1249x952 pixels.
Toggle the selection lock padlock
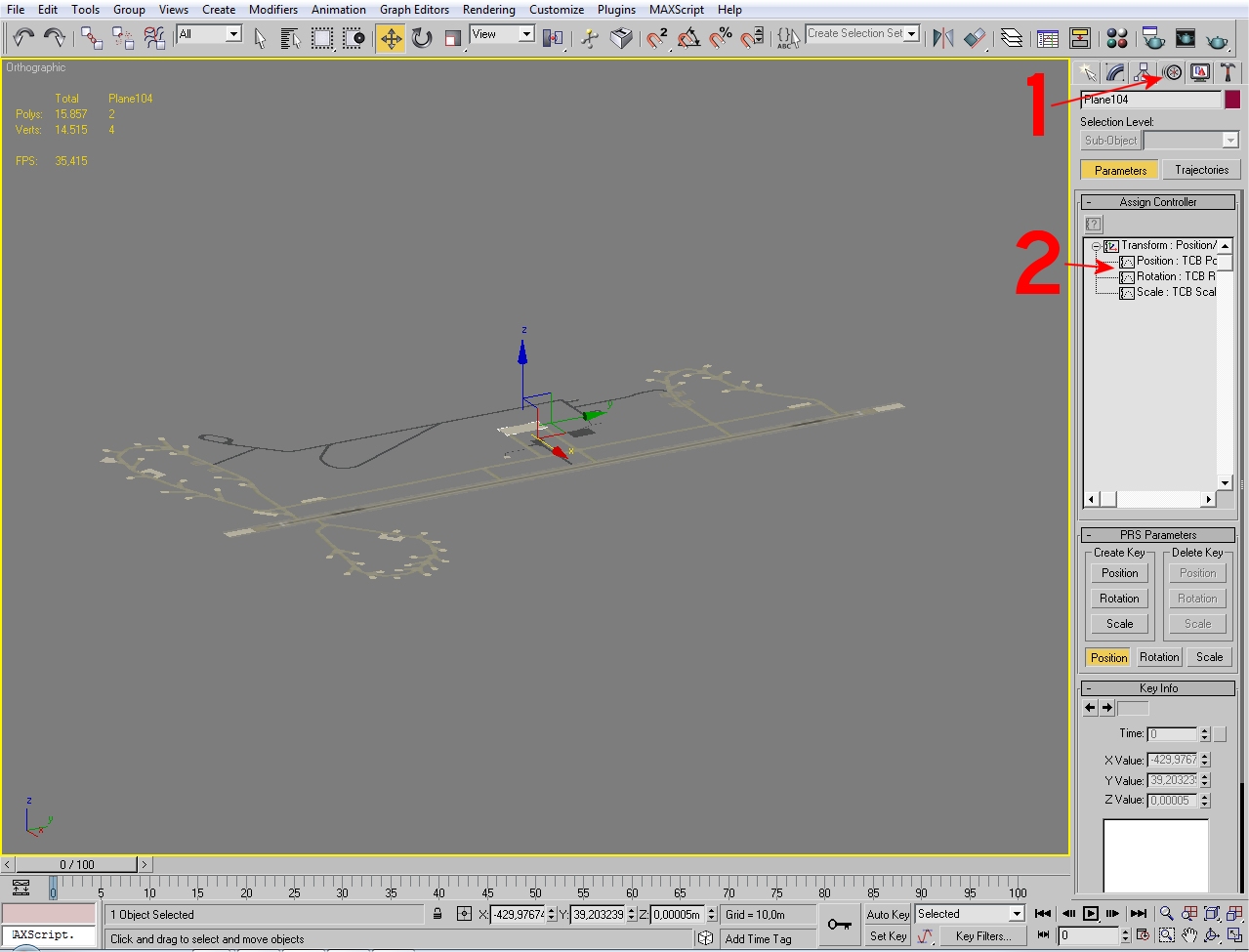(x=437, y=915)
